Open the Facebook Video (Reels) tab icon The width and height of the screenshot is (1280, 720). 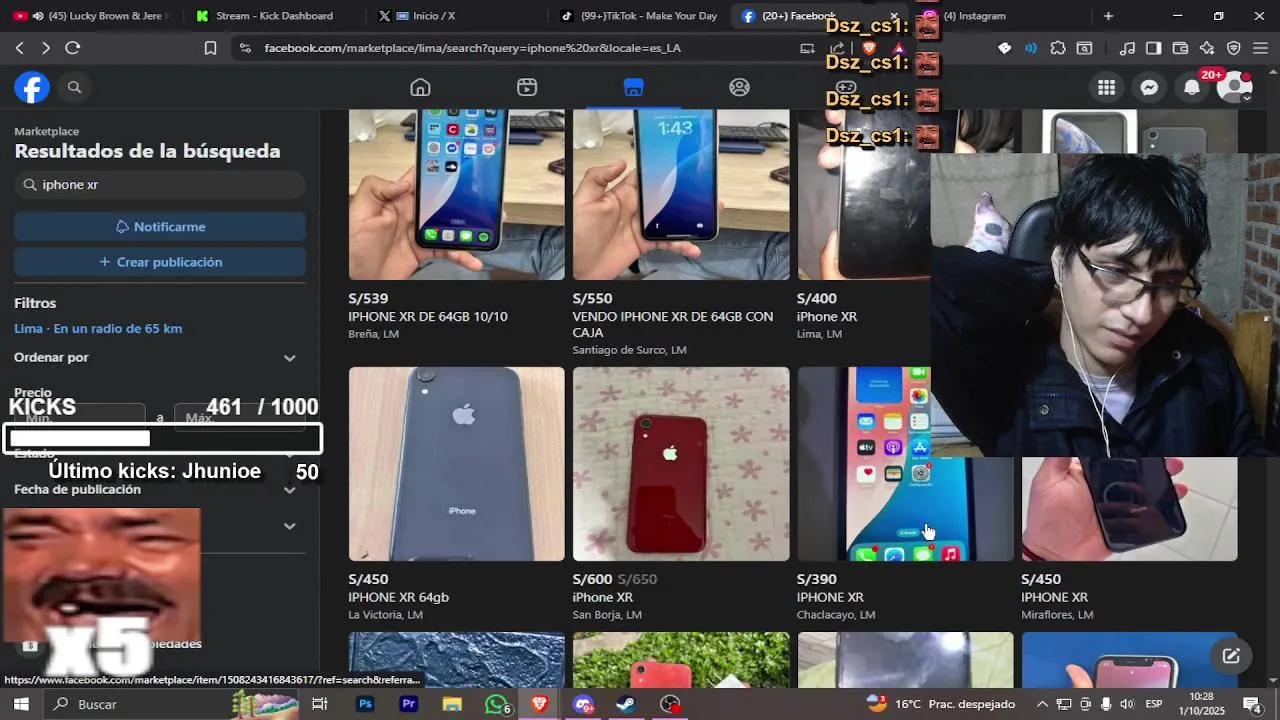[x=527, y=87]
